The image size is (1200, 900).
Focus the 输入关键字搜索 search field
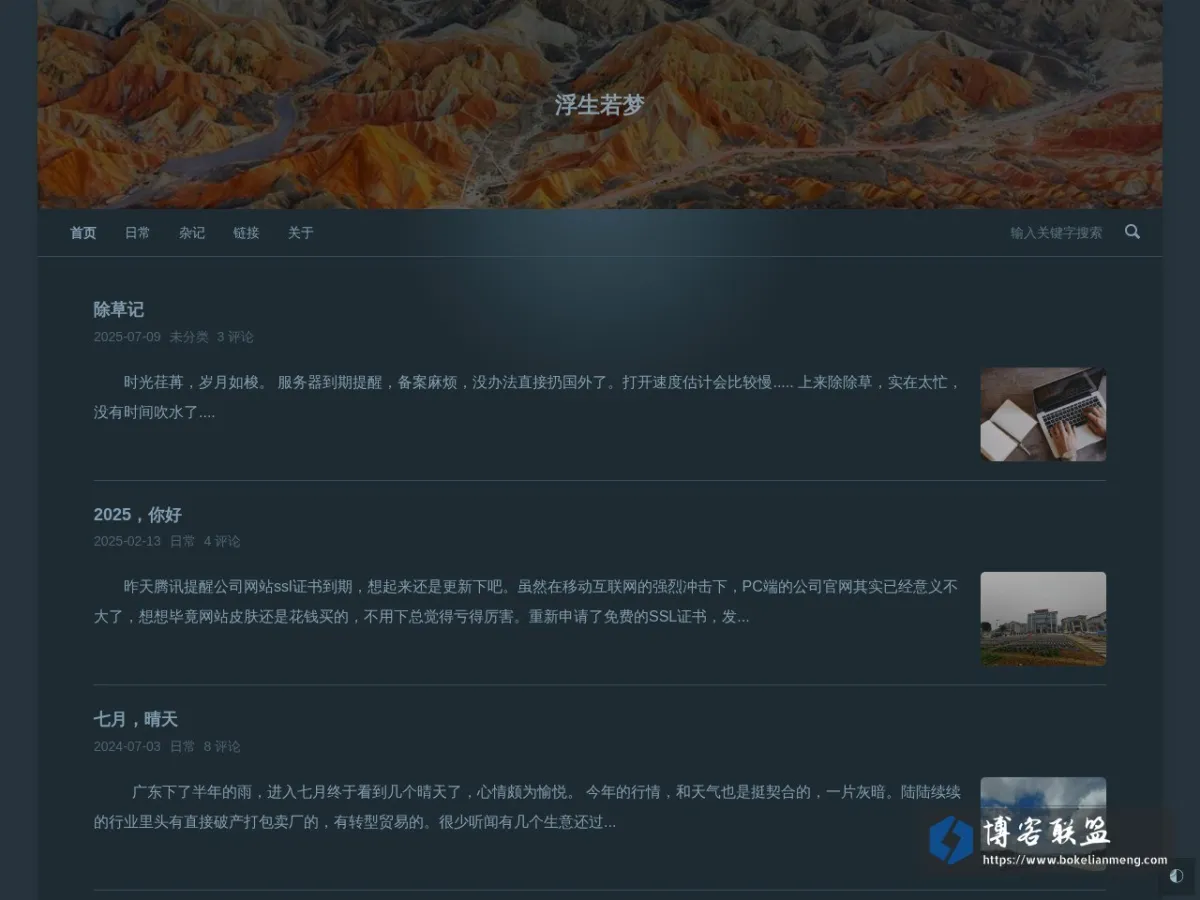(1056, 233)
